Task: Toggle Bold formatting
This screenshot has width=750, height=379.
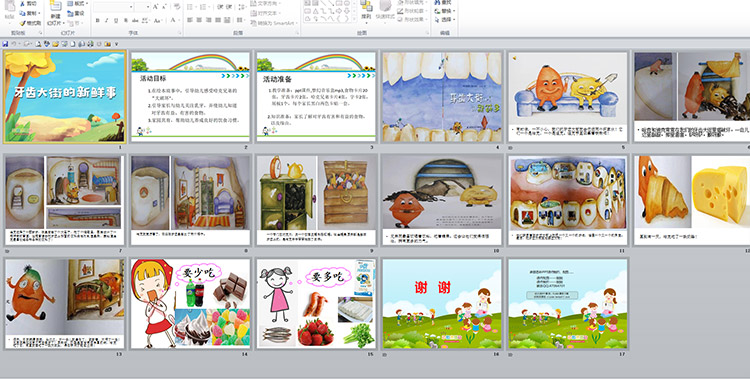Action: (98, 20)
